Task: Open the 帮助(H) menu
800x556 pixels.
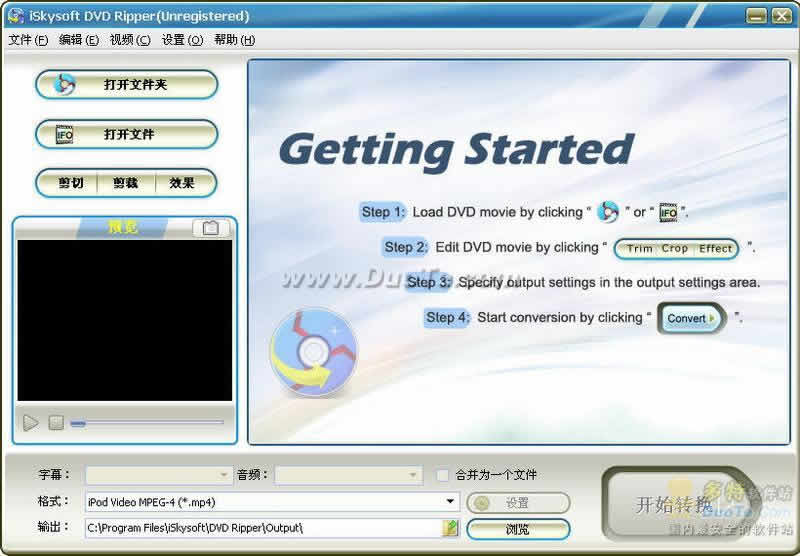Action: pyautogui.click(x=234, y=40)
